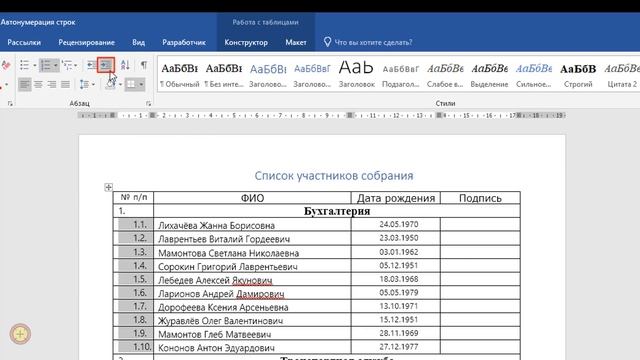Click the lightbulb Tell Me icon
The height and width of the screenshot is (360, 640).
(x=327, y=42)
